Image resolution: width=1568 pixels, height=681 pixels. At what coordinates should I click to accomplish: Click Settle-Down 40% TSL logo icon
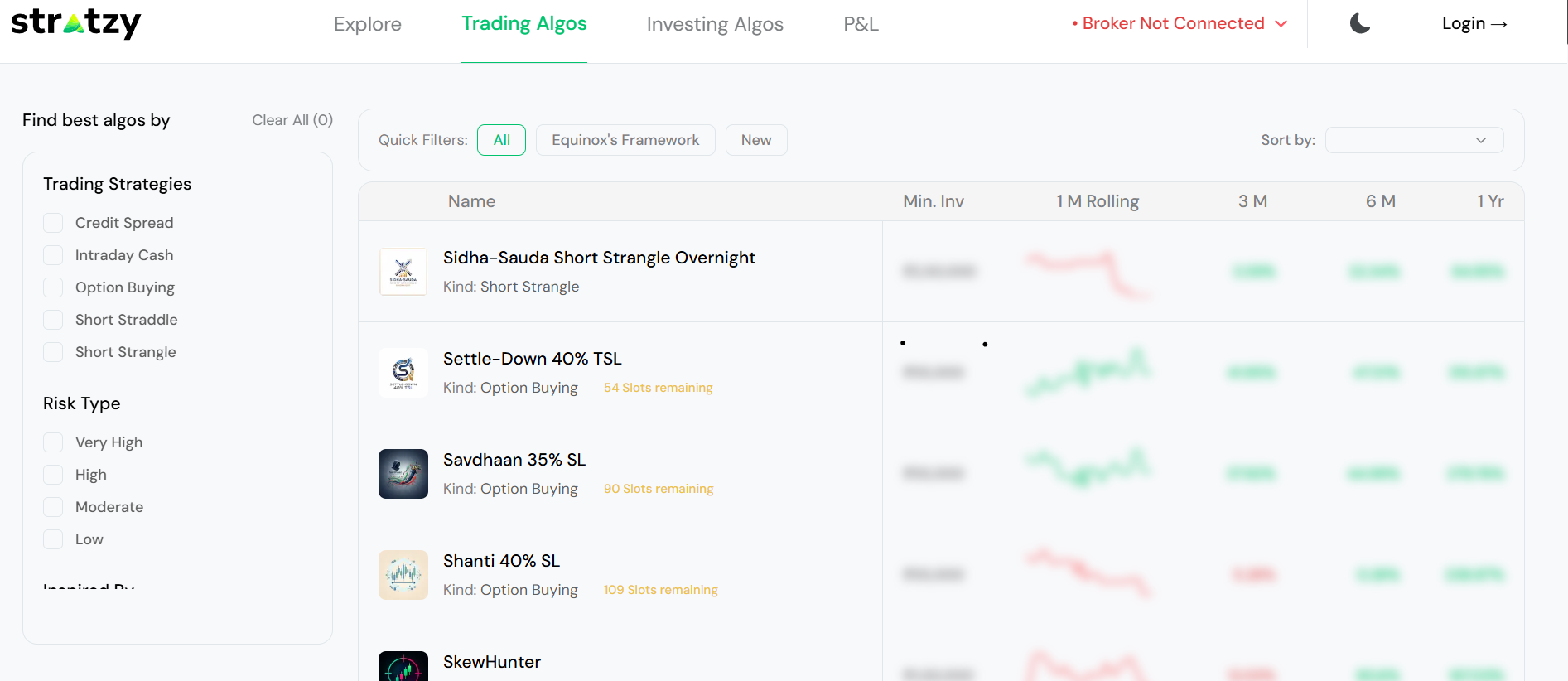[x=403, y=373]
